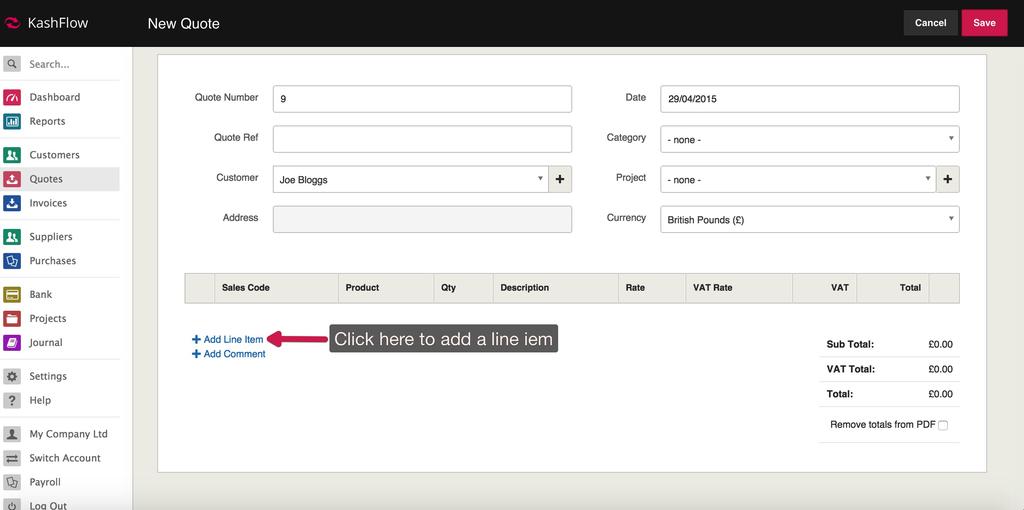Click plus button next to Customer field
The image size is (1024, 510).
(560, 179)
